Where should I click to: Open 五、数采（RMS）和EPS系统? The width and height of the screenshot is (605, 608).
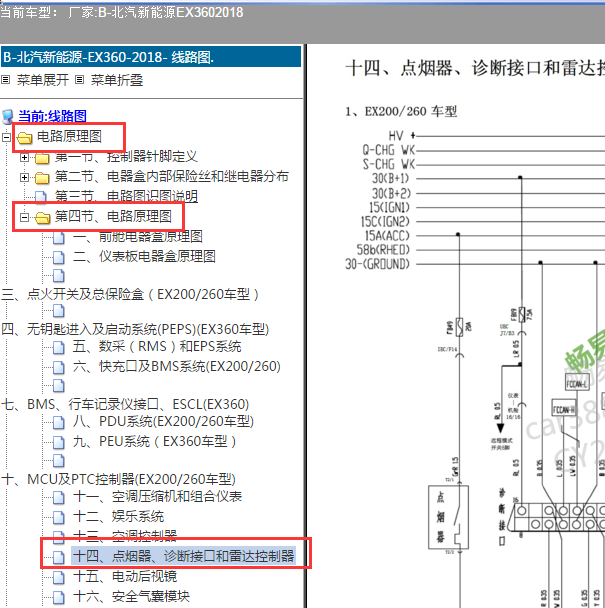[x=157, y=346]
